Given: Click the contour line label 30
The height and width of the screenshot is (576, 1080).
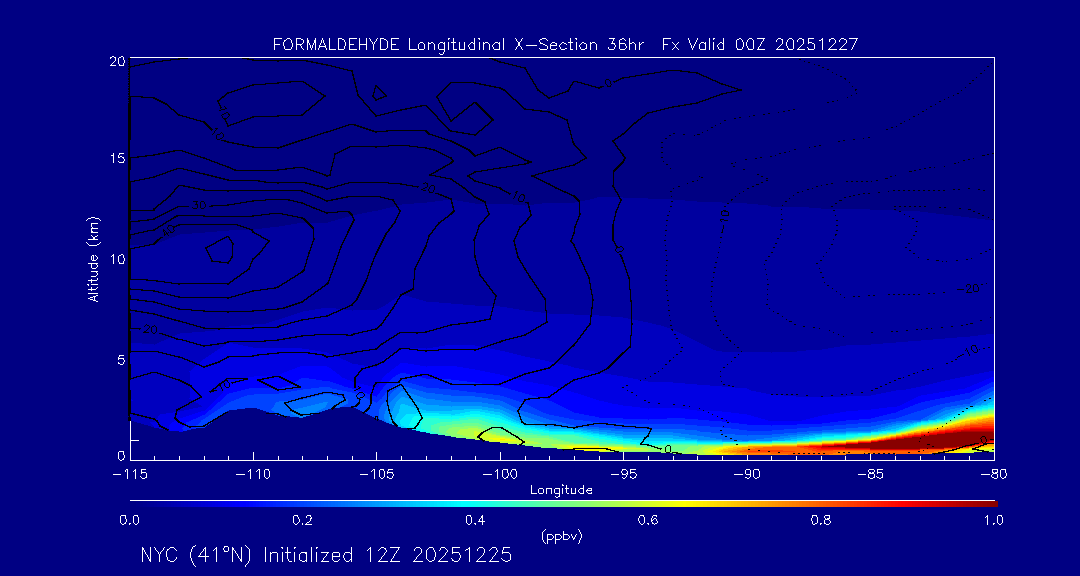Looking at the screenshot, I should point(200,205).
